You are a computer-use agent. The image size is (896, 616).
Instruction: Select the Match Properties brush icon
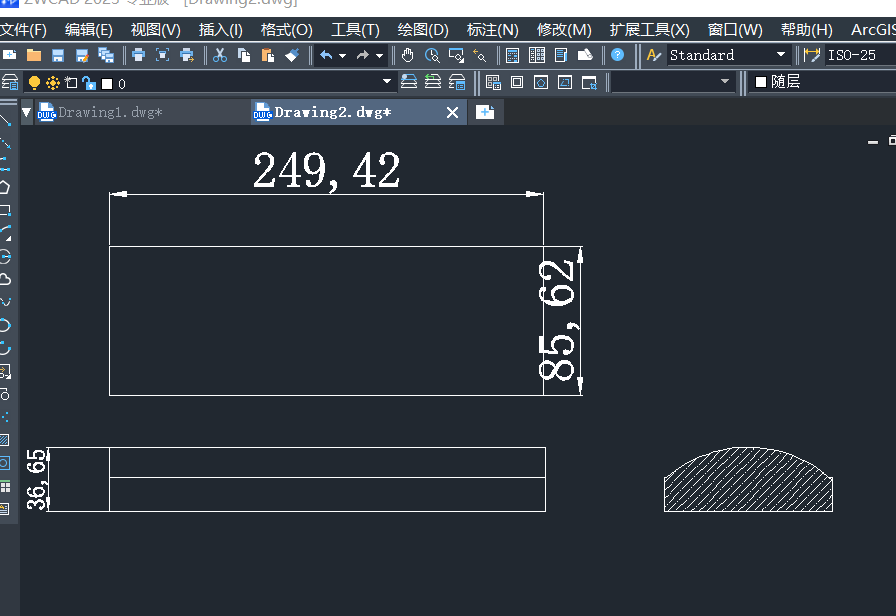(292, 55)
